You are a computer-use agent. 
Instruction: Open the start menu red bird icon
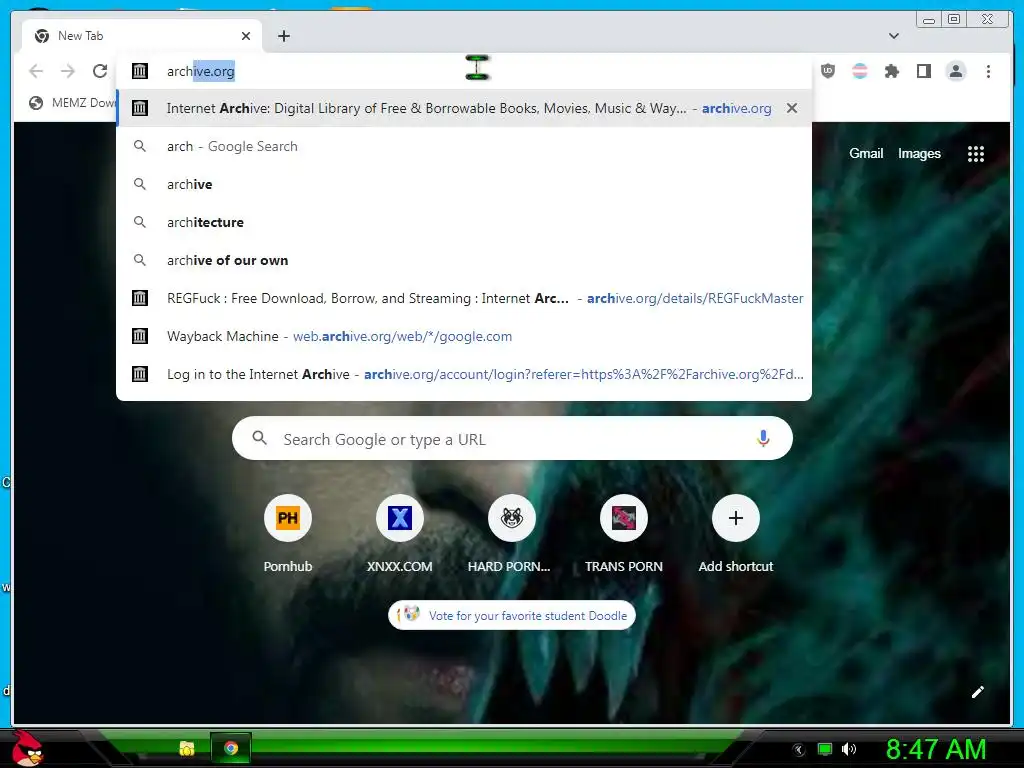click(x=27, y=748)
